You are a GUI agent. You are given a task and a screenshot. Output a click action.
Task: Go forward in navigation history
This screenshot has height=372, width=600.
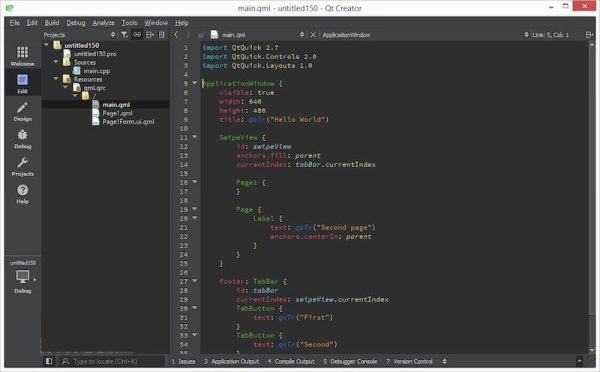[188, 35]
